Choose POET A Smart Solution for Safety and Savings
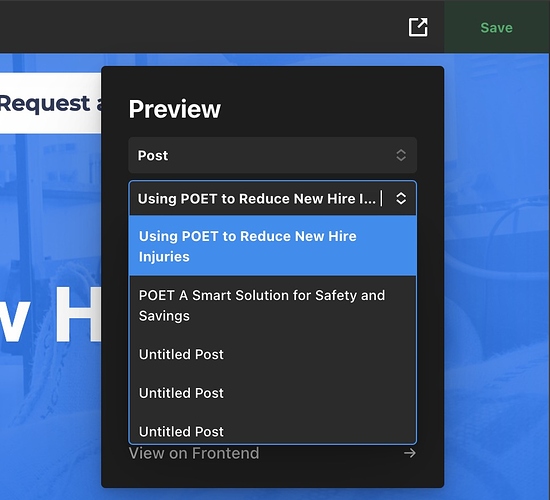The width and height of the screenshot is (550, 500). [273, 305]
